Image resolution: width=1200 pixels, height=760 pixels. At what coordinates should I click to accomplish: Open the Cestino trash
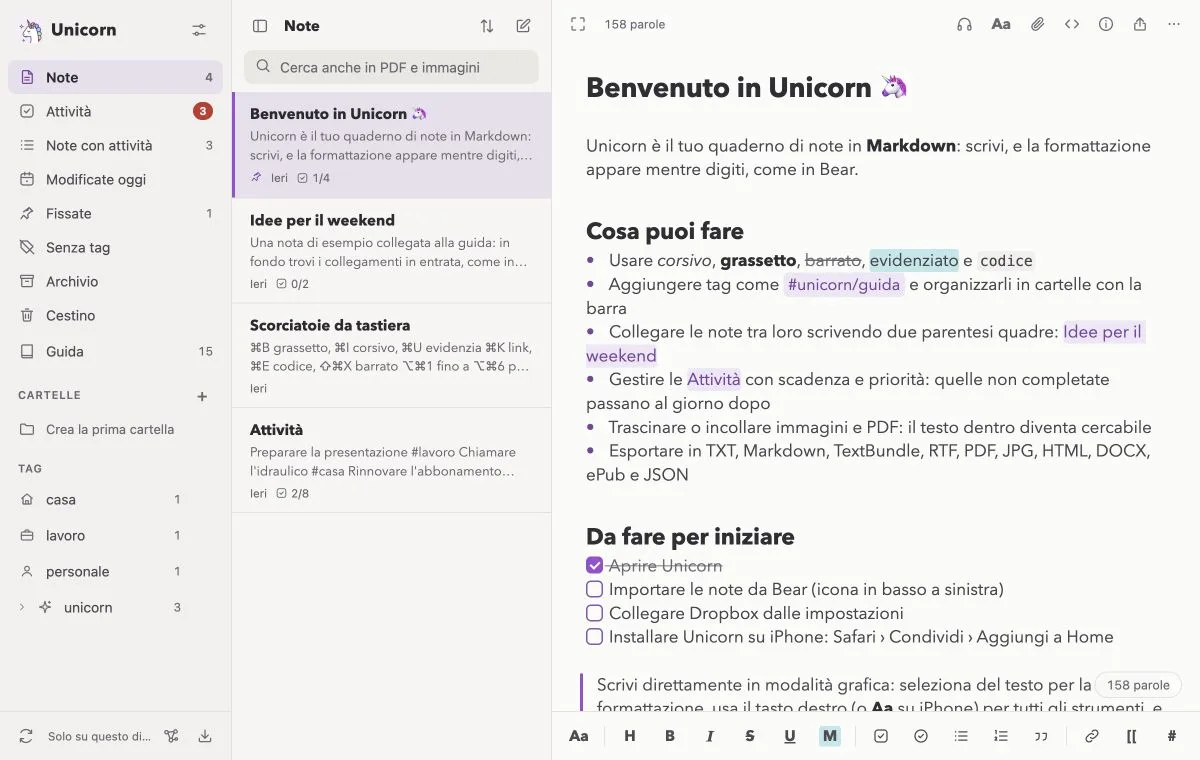(x=115, y=315)
